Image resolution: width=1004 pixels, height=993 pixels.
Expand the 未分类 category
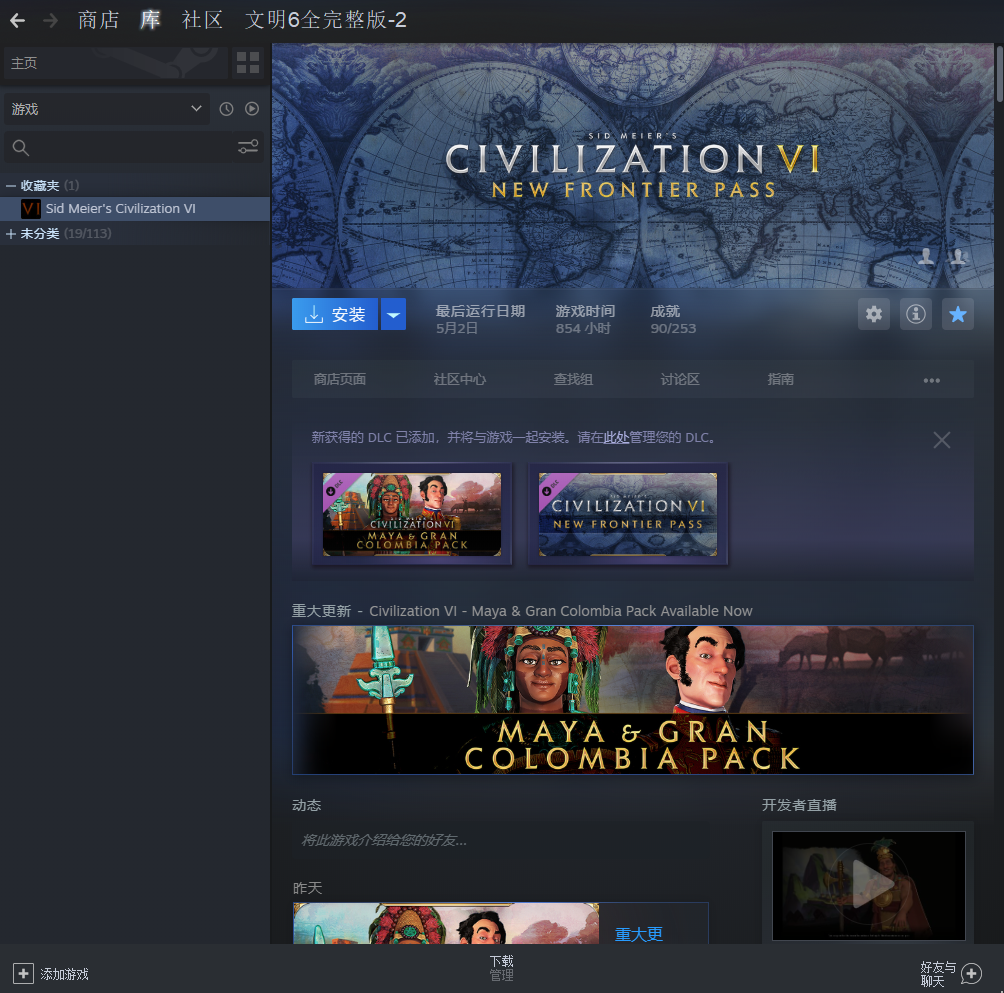click(11, 234)
